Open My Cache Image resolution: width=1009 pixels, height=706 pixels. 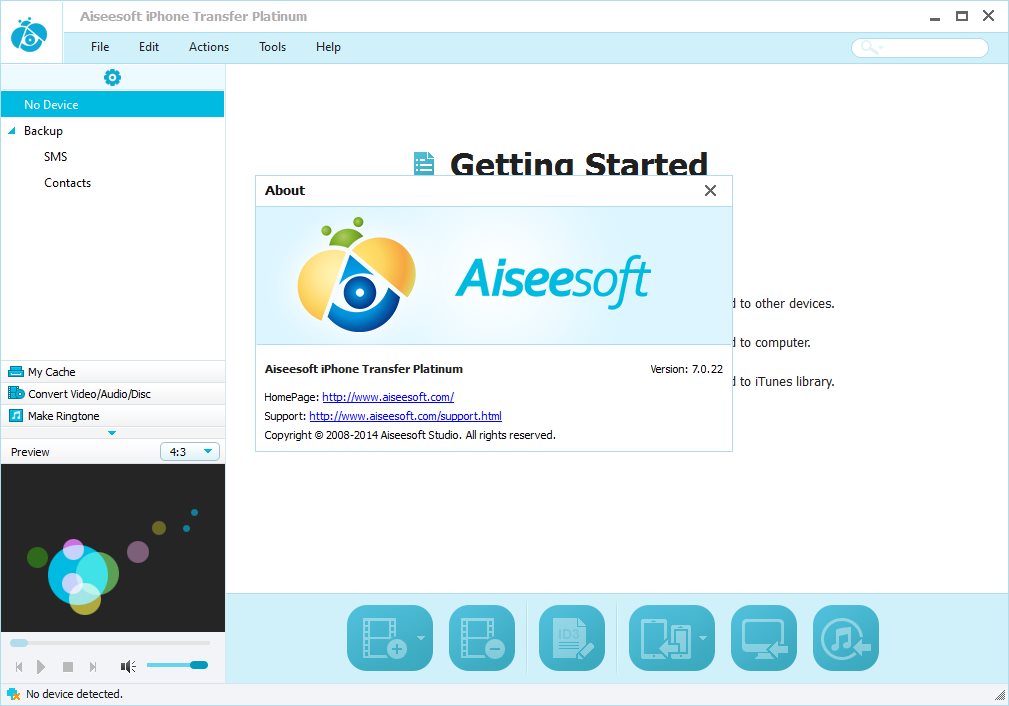coord(113,372)
